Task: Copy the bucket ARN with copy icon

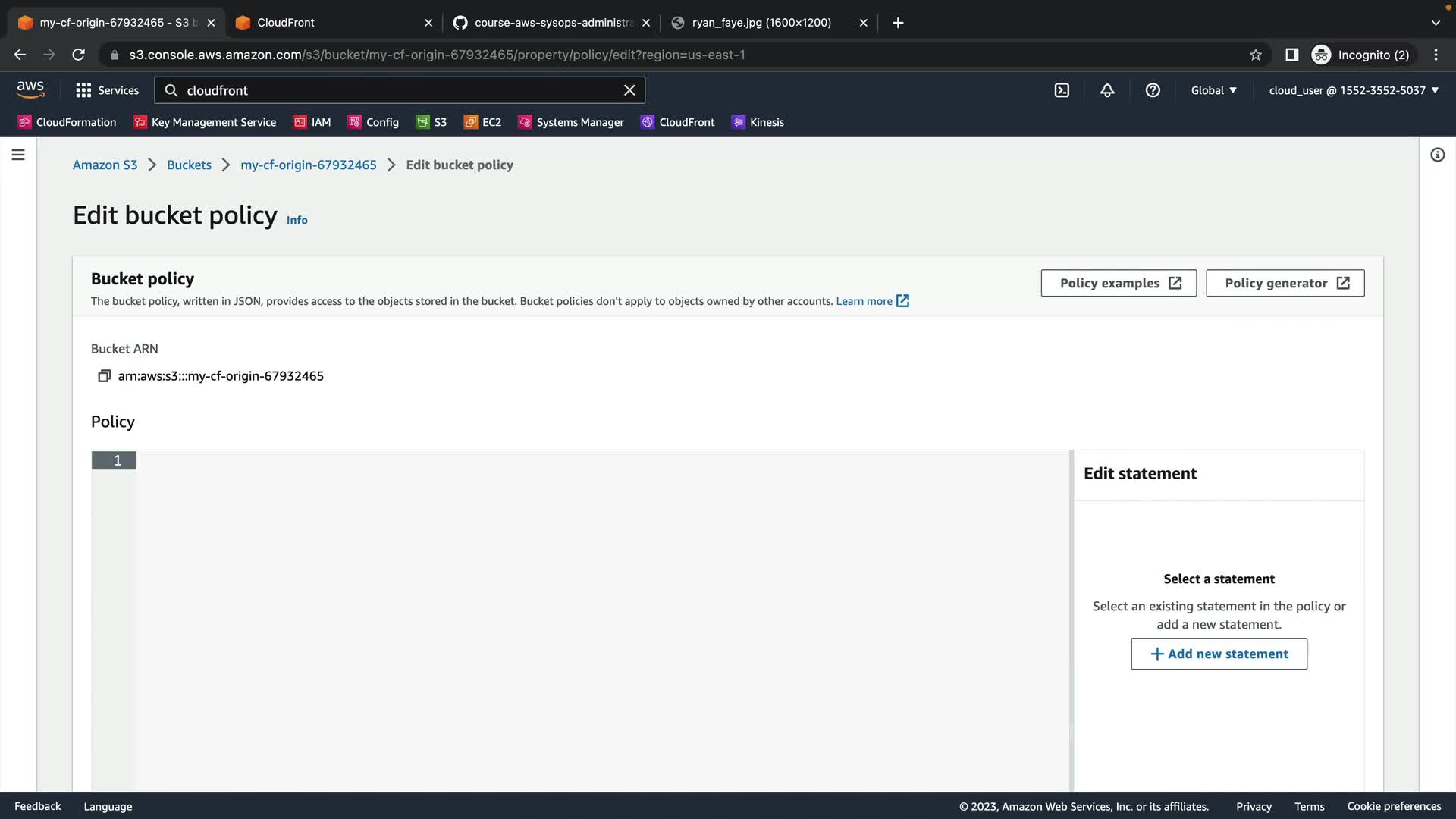Action: [x=105, y=376]
